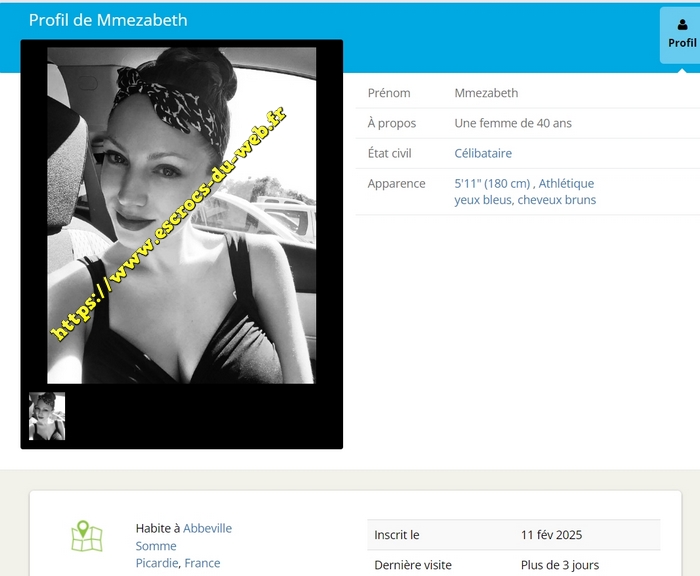Click the 'Profil de Mmezabeth' heading

[108, 20]
